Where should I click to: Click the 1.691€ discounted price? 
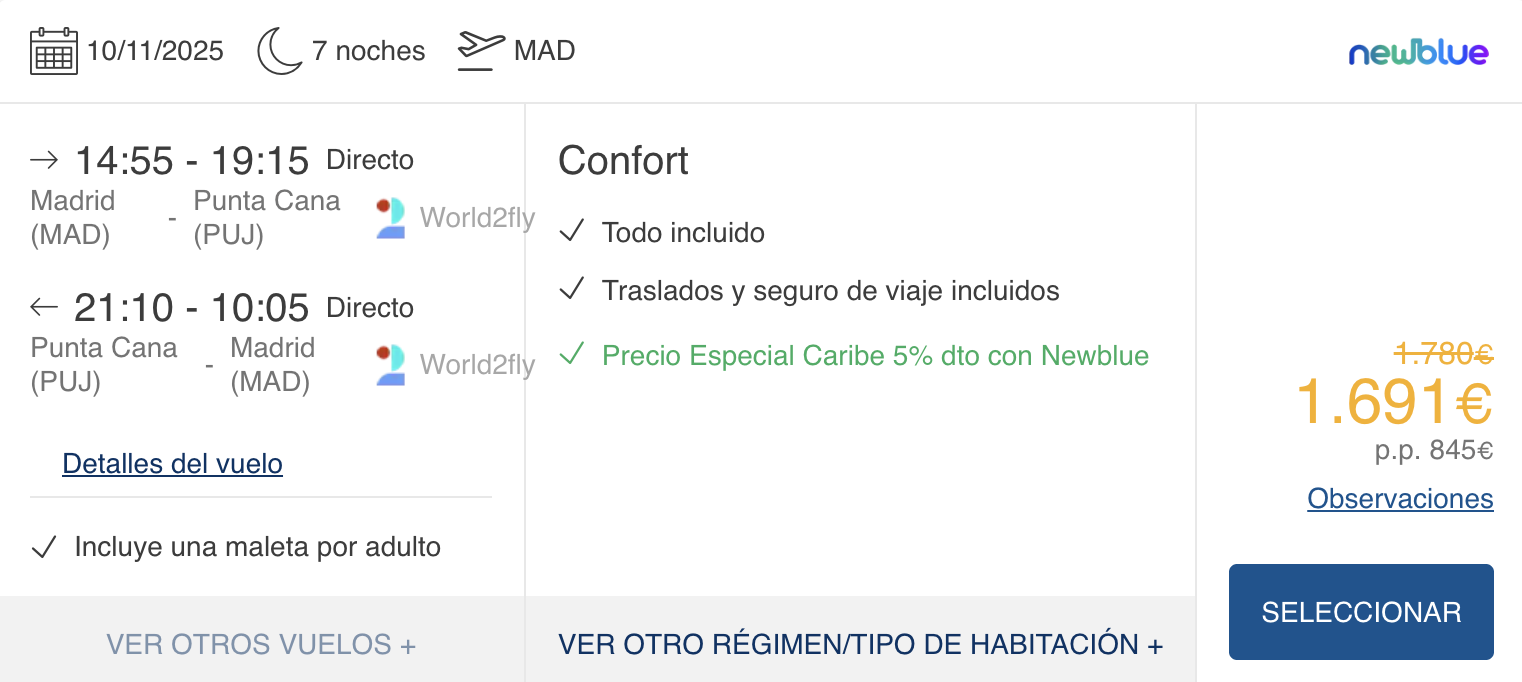tap(1393, 402)
